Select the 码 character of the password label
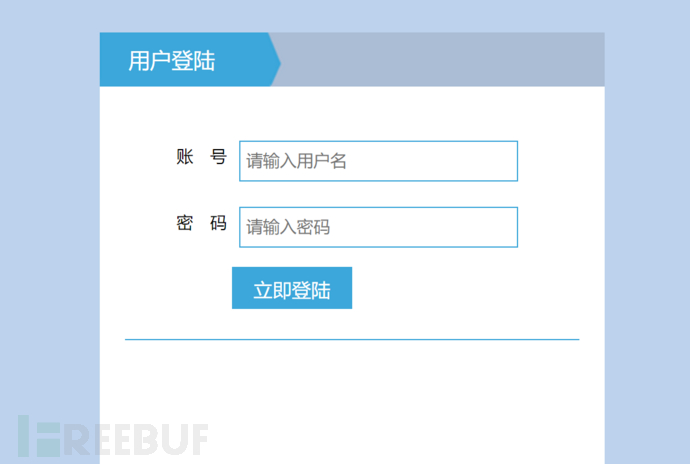The image size is (690, 464). [x=218, y=223]
